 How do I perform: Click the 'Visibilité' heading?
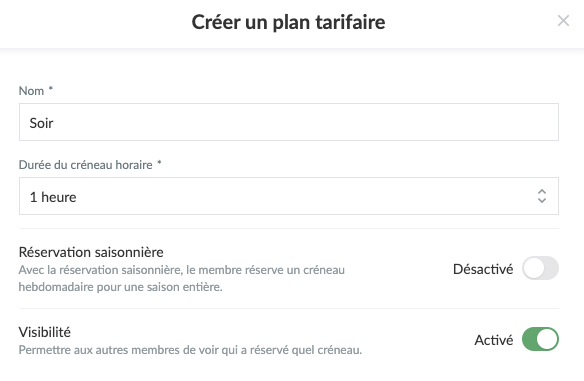44,332
